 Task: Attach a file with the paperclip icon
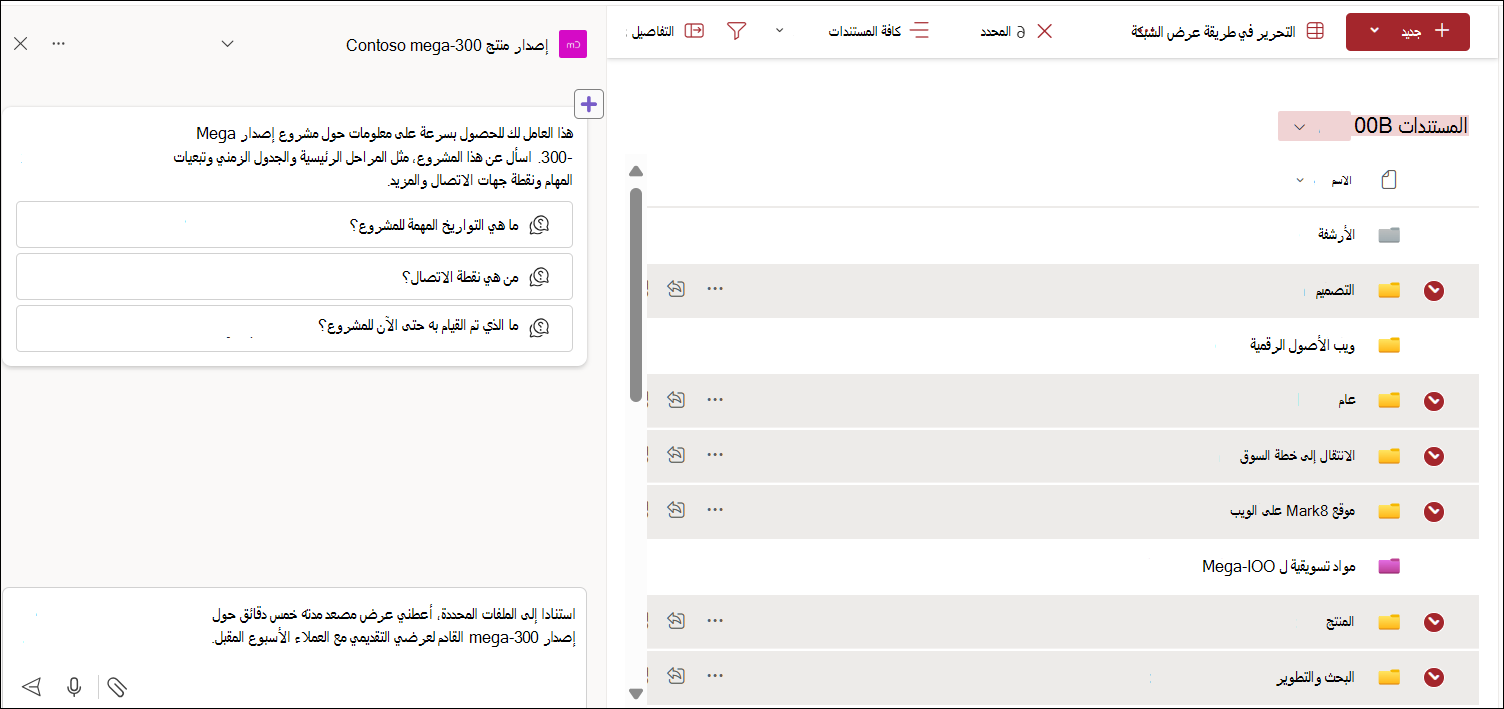117,687
